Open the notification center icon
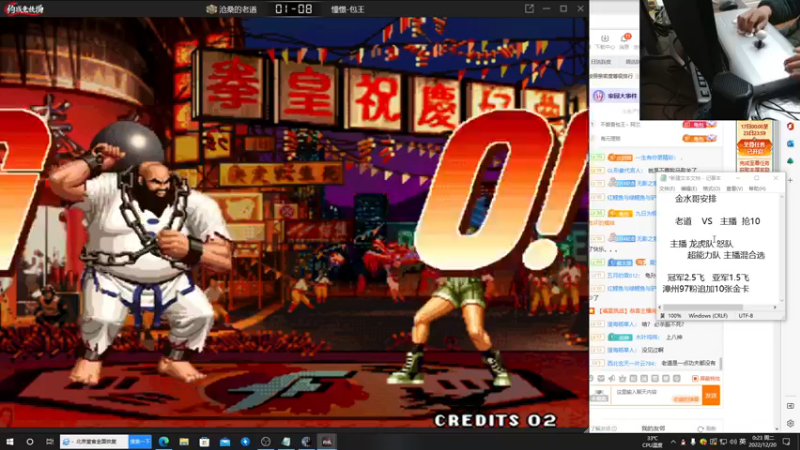800x450 pixels. 787,442
